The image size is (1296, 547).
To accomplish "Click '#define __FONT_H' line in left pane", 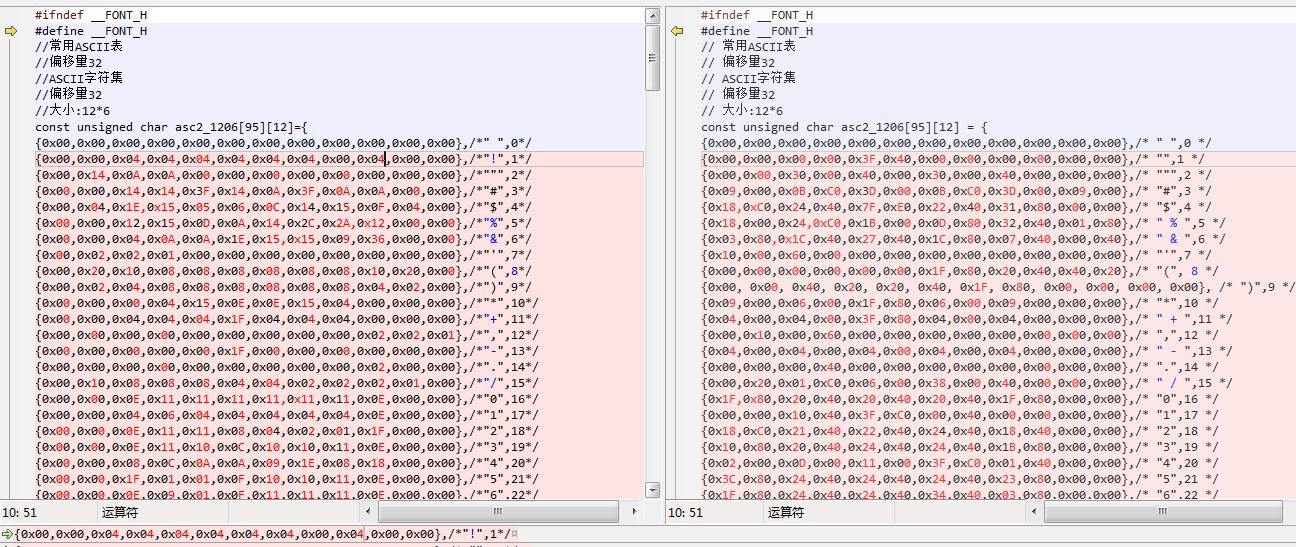I will tap(91, 31).
